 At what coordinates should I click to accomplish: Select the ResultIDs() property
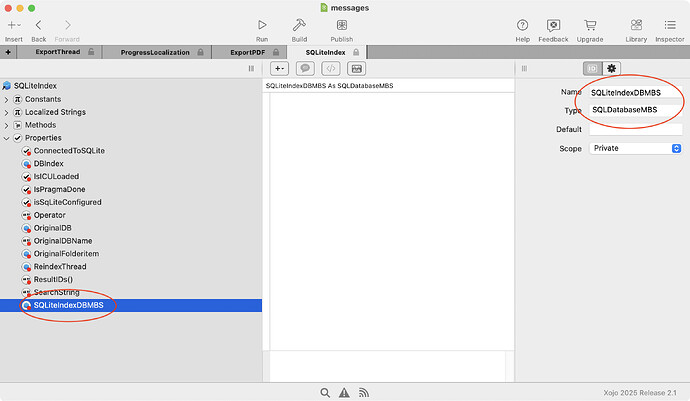[131, 280]
